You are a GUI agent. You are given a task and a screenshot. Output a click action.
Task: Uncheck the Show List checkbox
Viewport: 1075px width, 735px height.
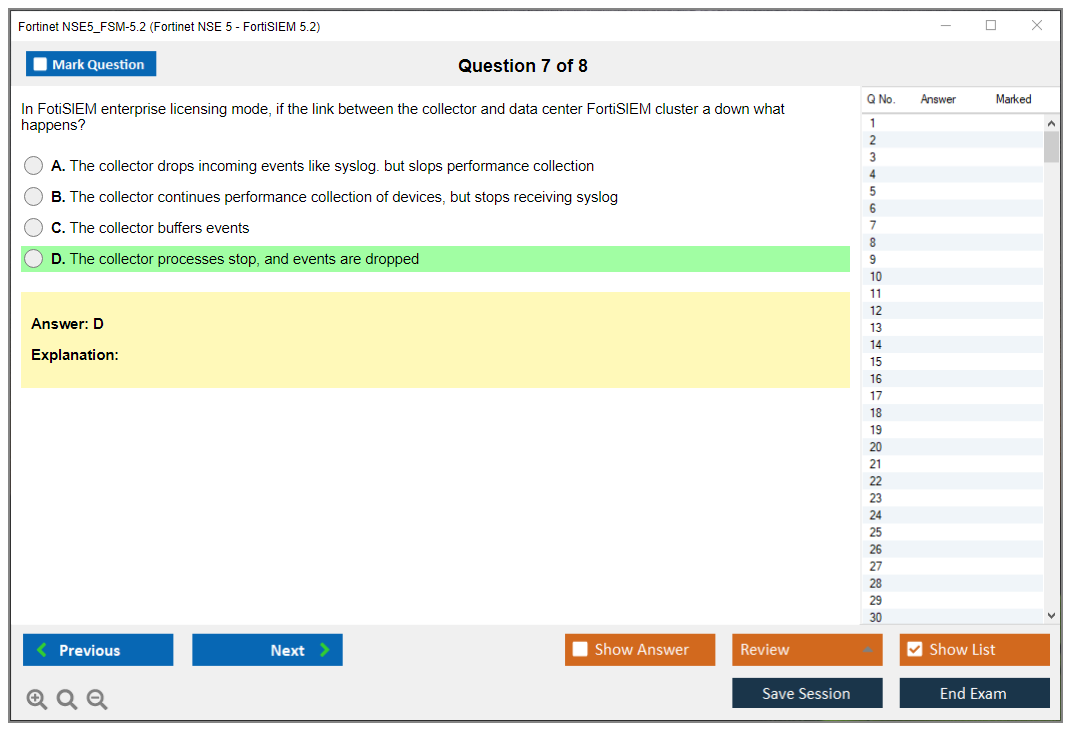click(x=914, y=650)
